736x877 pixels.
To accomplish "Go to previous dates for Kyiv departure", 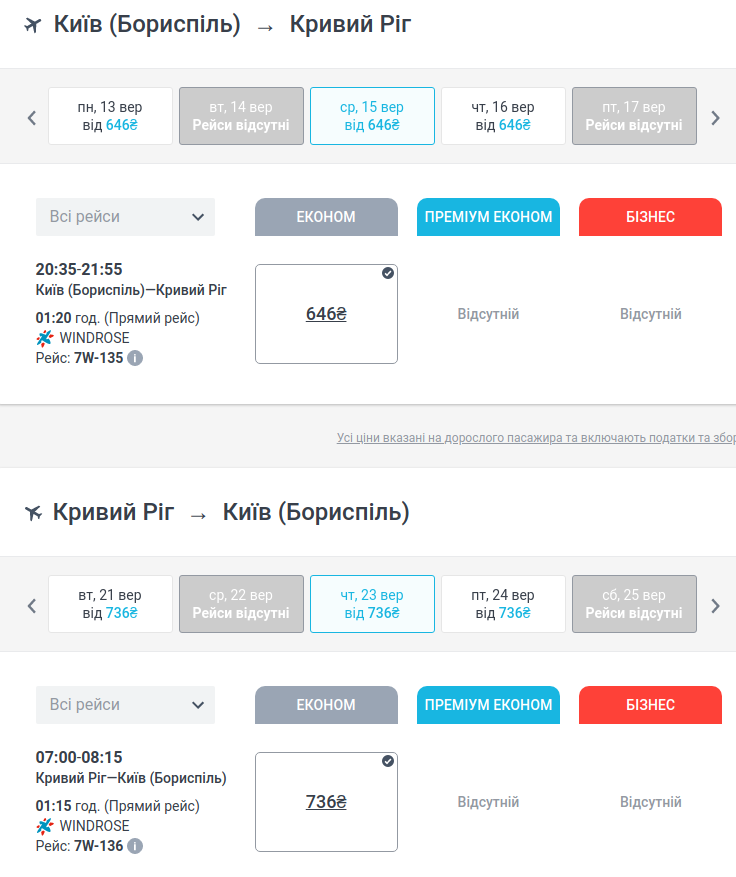I will [32, 117].
